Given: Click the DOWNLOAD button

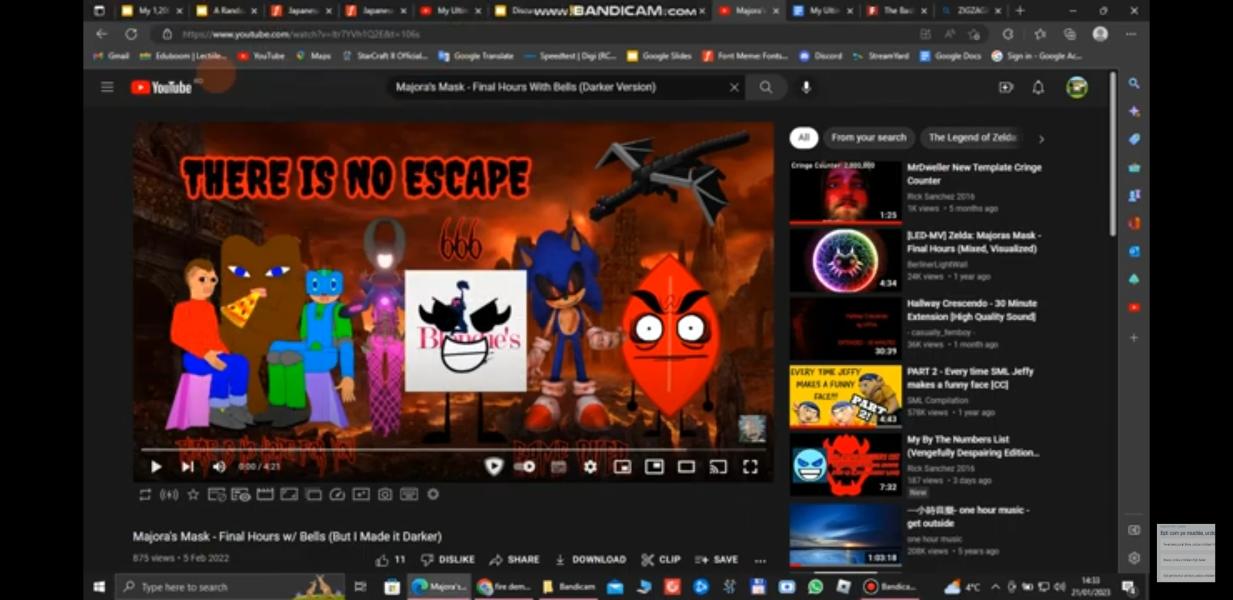Looking at the screenshot, I should point(590,560).
